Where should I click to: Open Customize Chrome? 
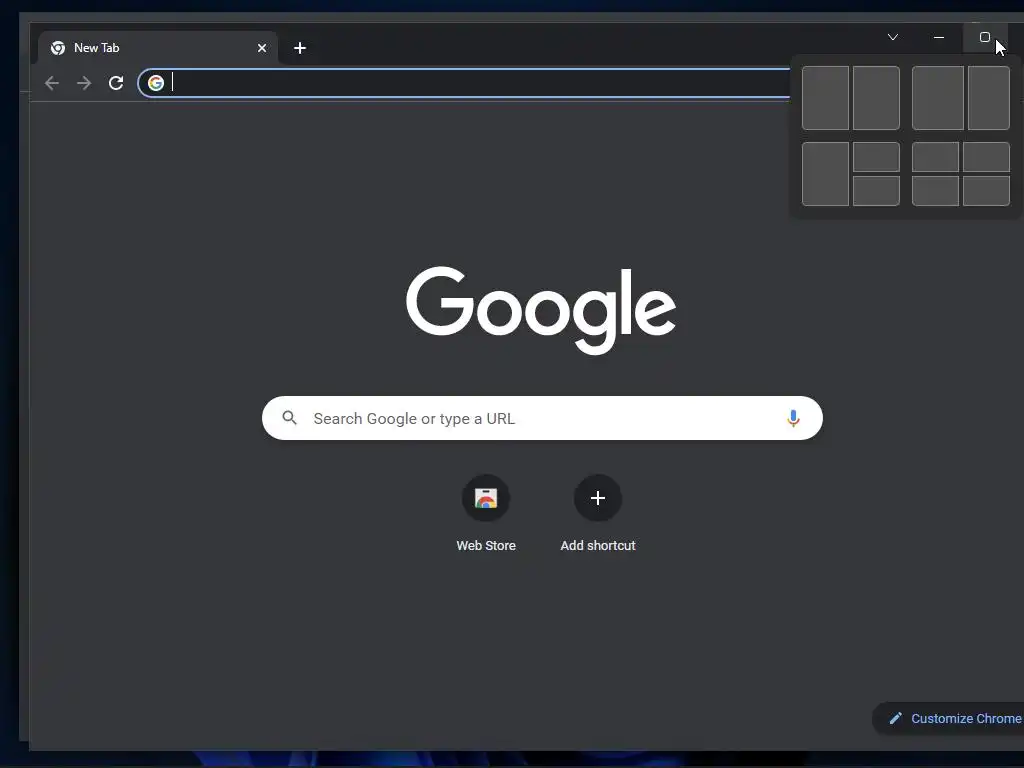(x=948, y=718)
